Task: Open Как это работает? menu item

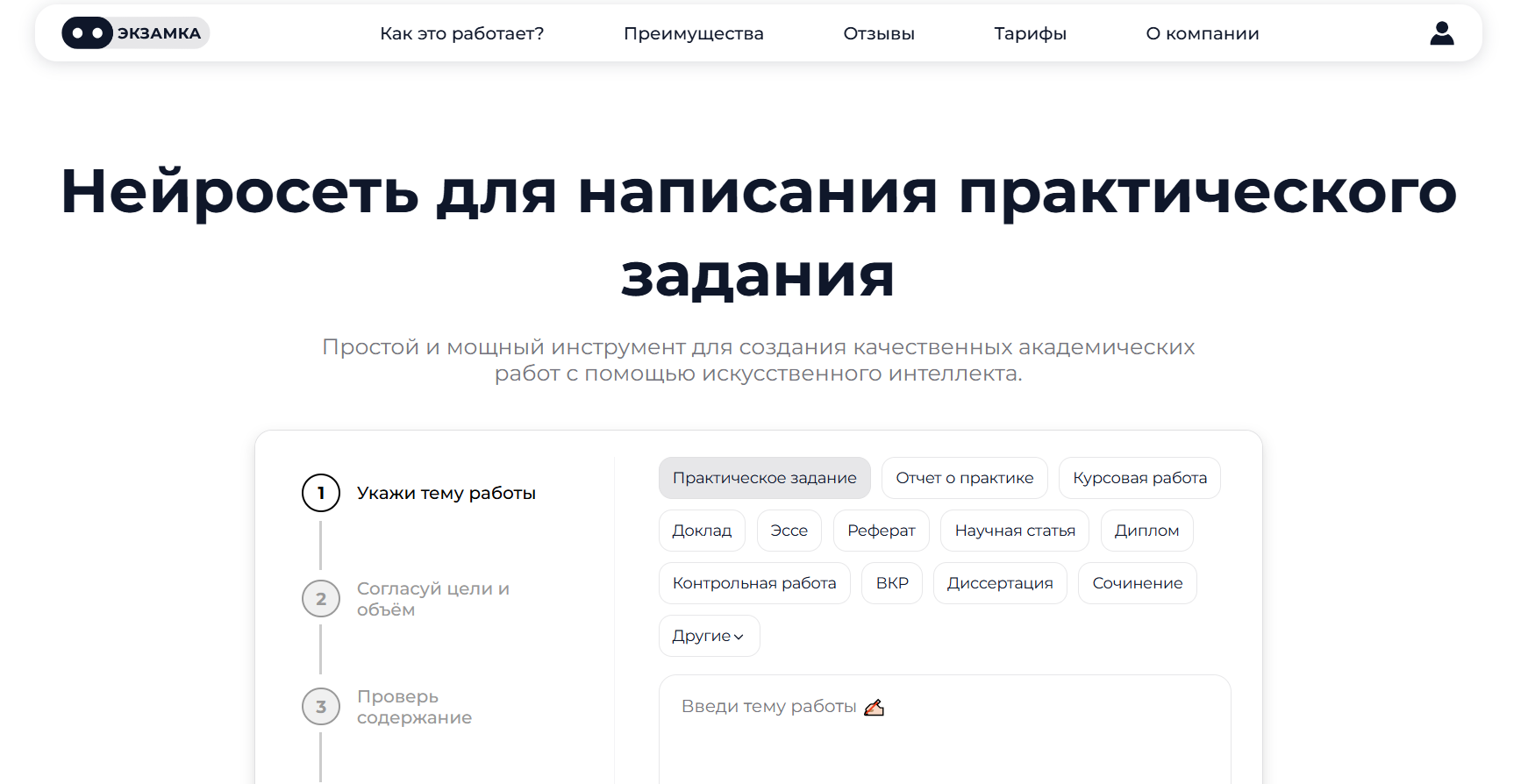Action: (x=461, y=33)
